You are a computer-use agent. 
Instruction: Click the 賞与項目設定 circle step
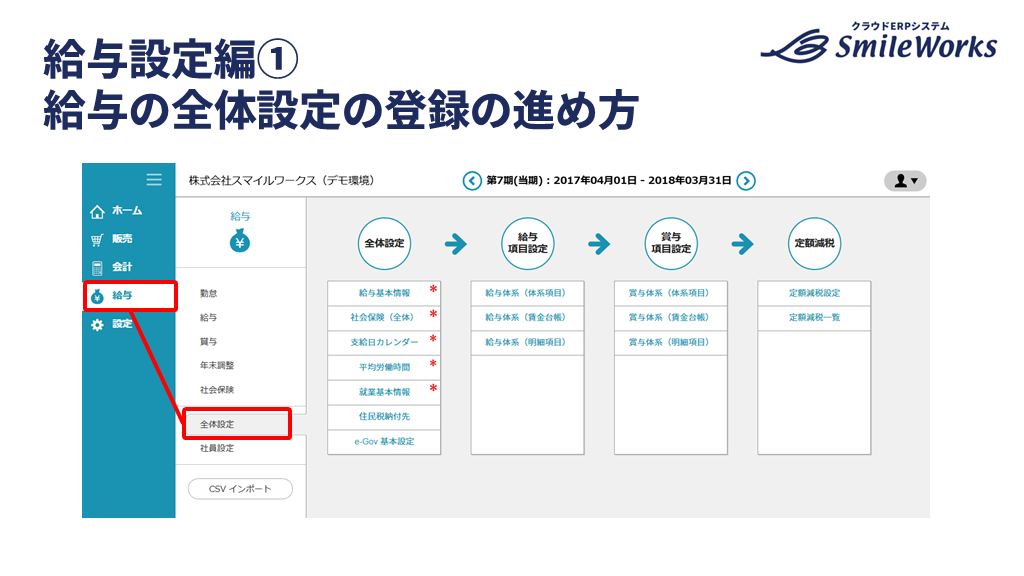click(671, 244)
